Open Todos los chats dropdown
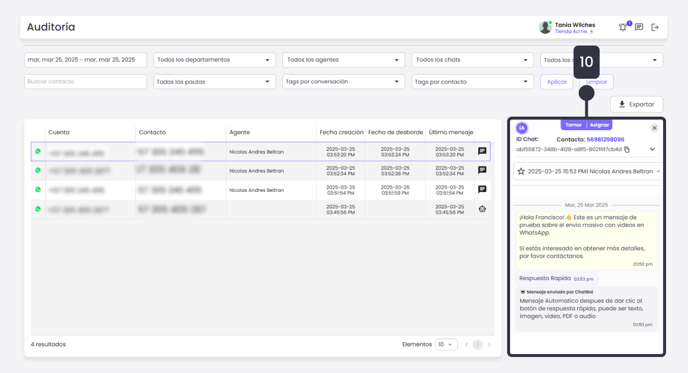 pos(472,60)
